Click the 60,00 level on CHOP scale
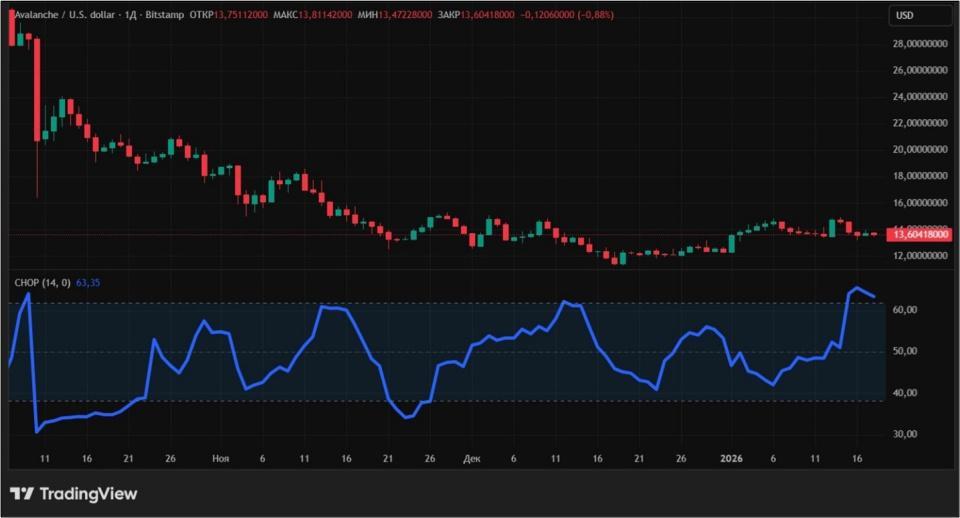This screenshot has width=960, height=518. tap(904, 310)
